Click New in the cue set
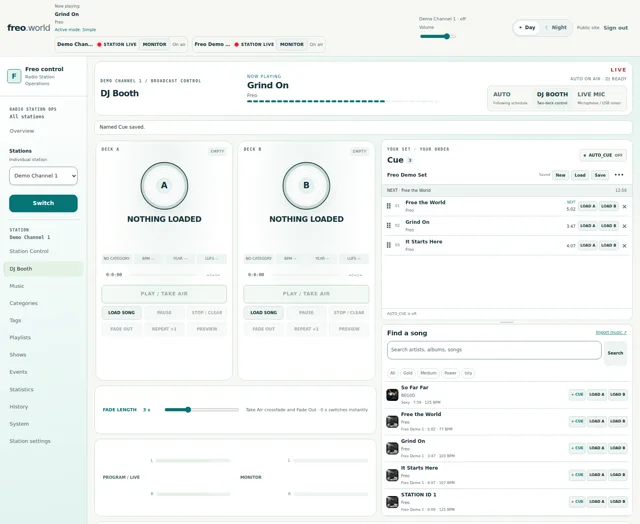 560,175
